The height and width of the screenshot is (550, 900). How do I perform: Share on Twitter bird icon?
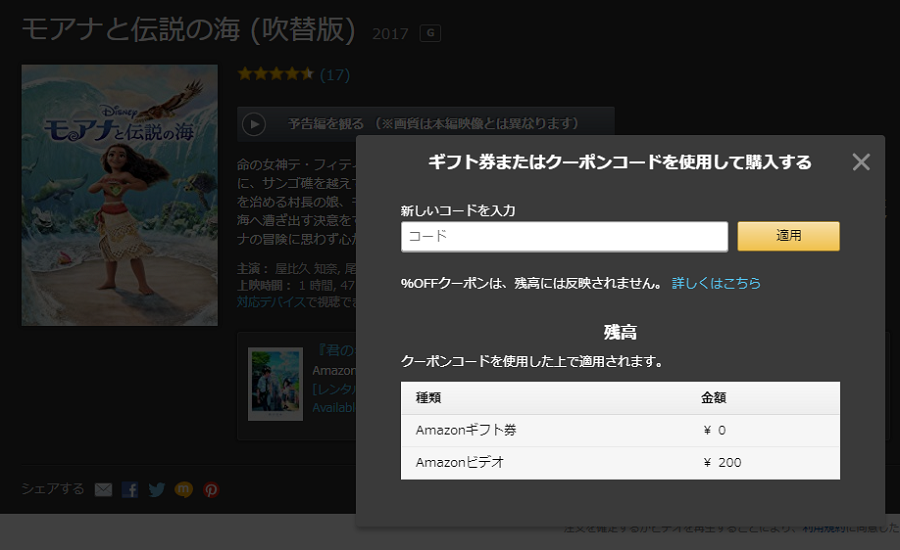[x=157, y=490]
